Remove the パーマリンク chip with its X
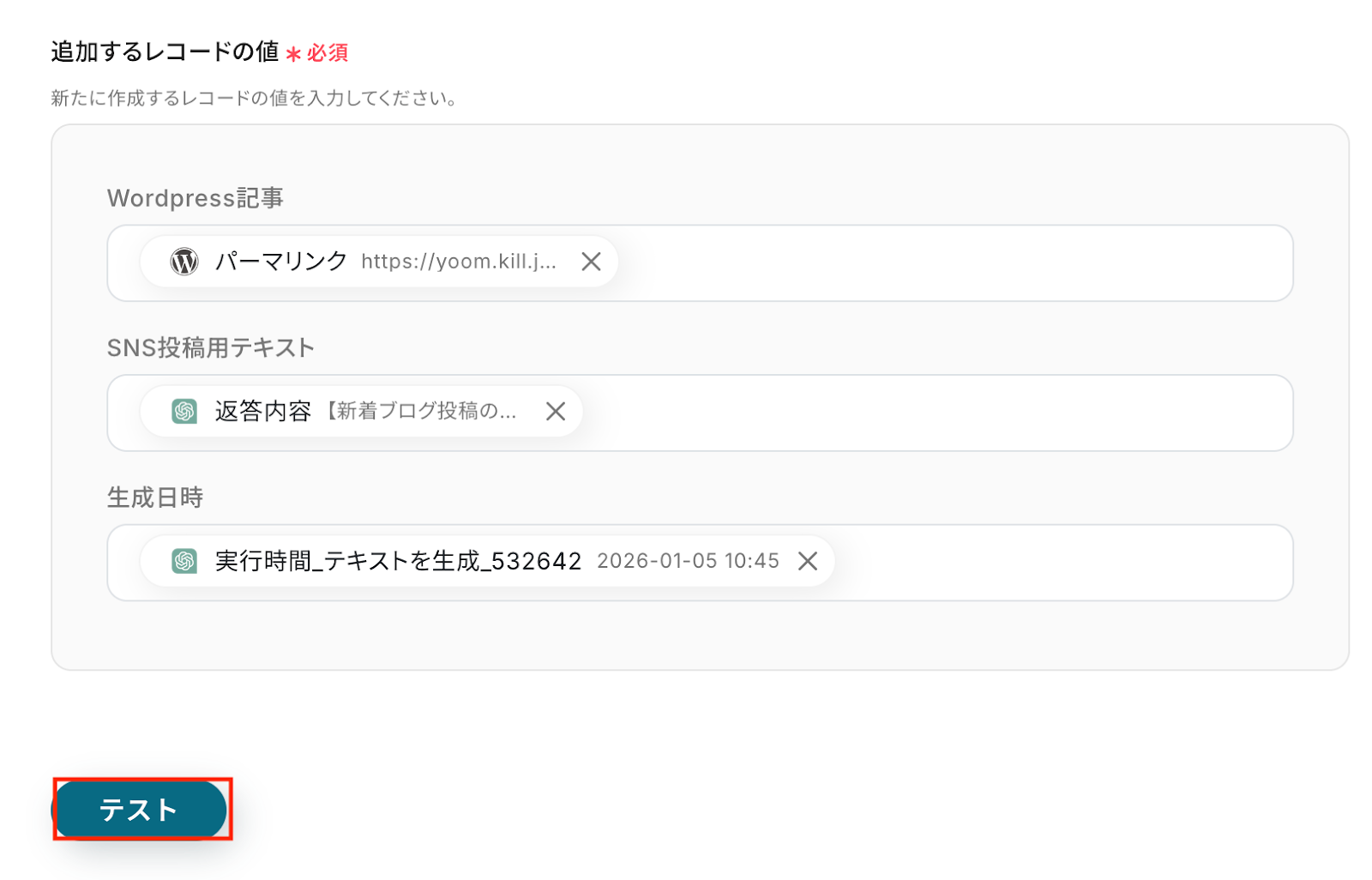 click(x=591, y=262)
